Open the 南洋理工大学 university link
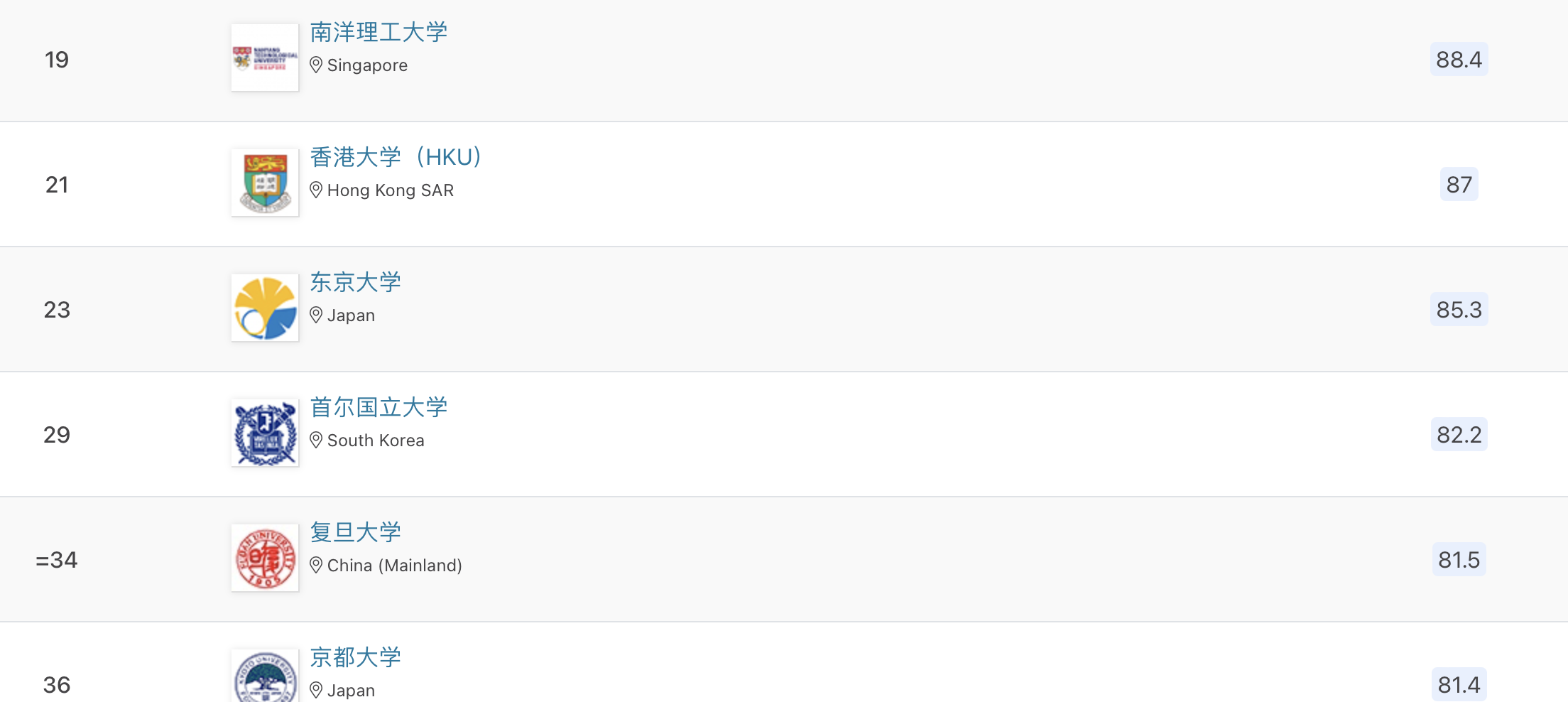The width and height of the screenshot is (1568, 702). click(x=379, y=32)
